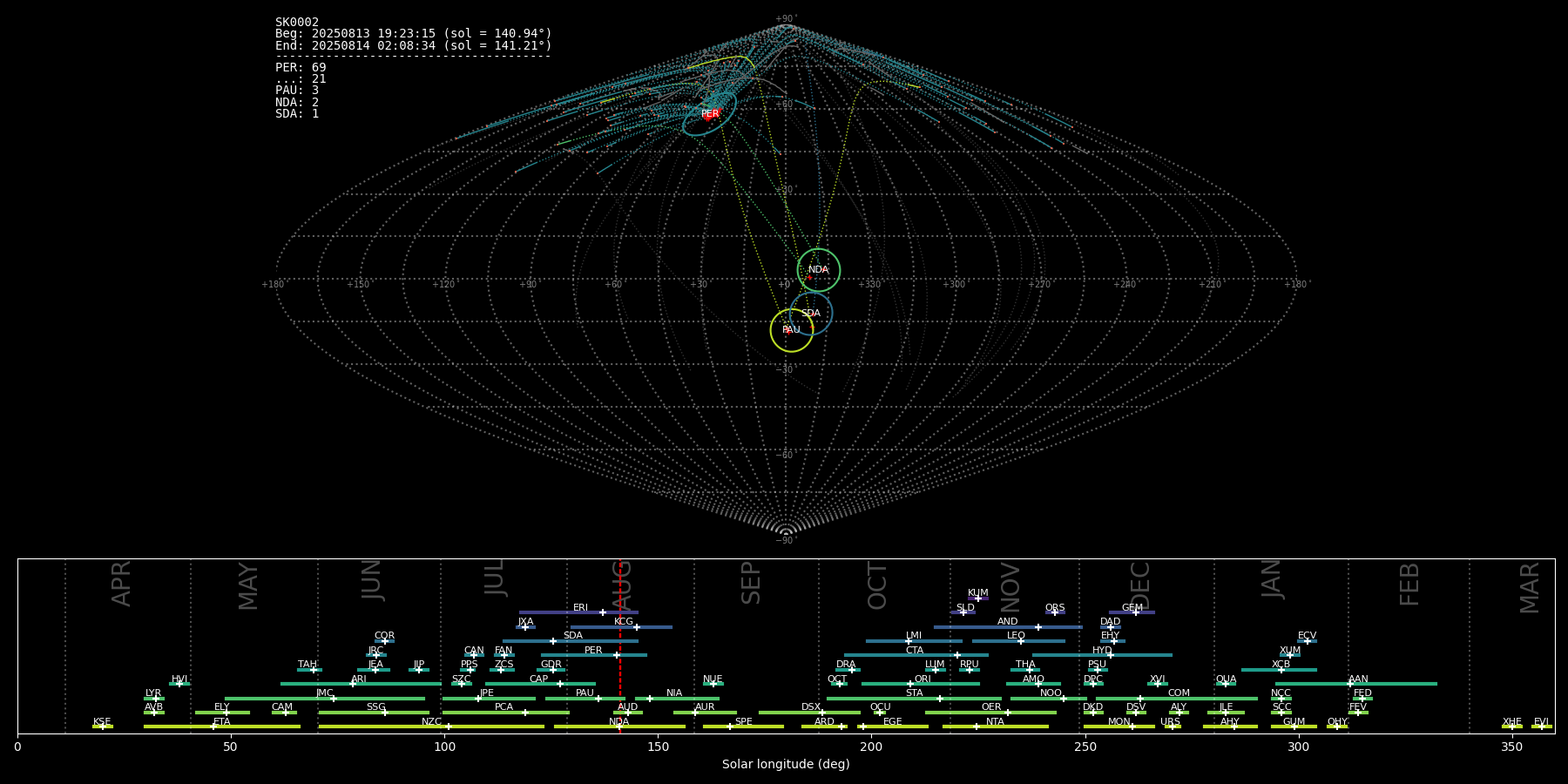This screenshot has width=1568, height=784.
Task: Select the 'NDA: 2' count line in header
Action: pos(297,102)
